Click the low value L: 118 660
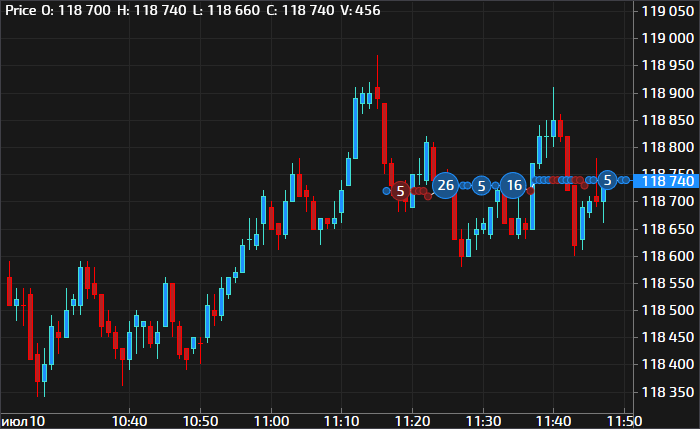The image size is (700, 429). click(235, 9)
